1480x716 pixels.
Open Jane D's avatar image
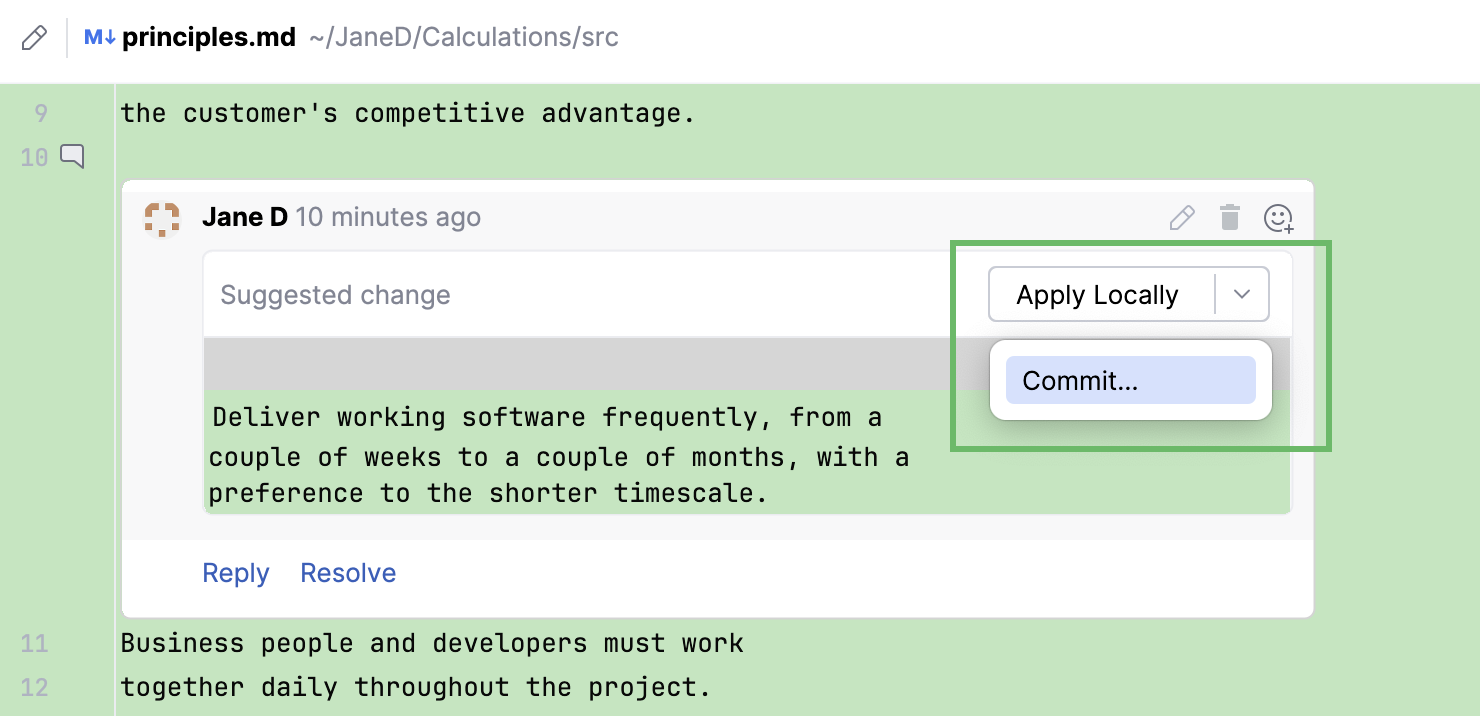coord(160,220)
